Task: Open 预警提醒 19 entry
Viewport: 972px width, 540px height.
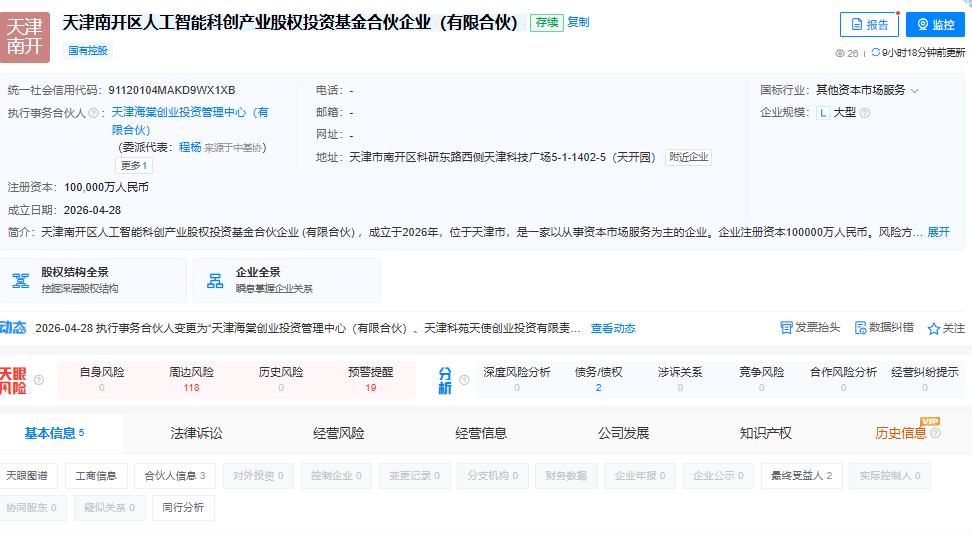Action: click(x=371, y=379)
